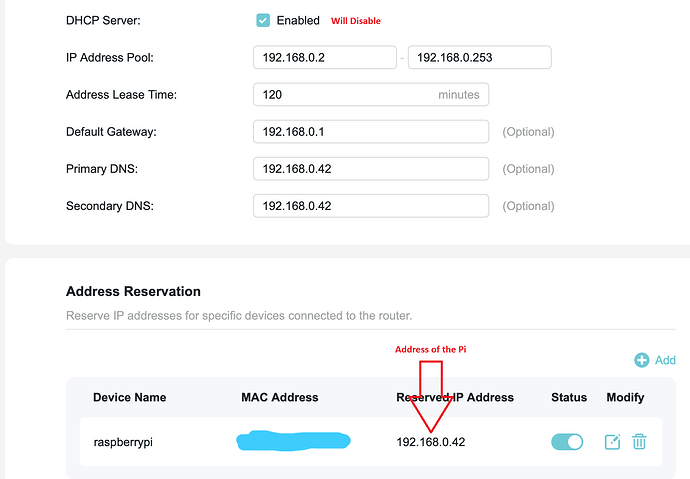Click the Reserved IP Address column header

(x=455, y=397)
